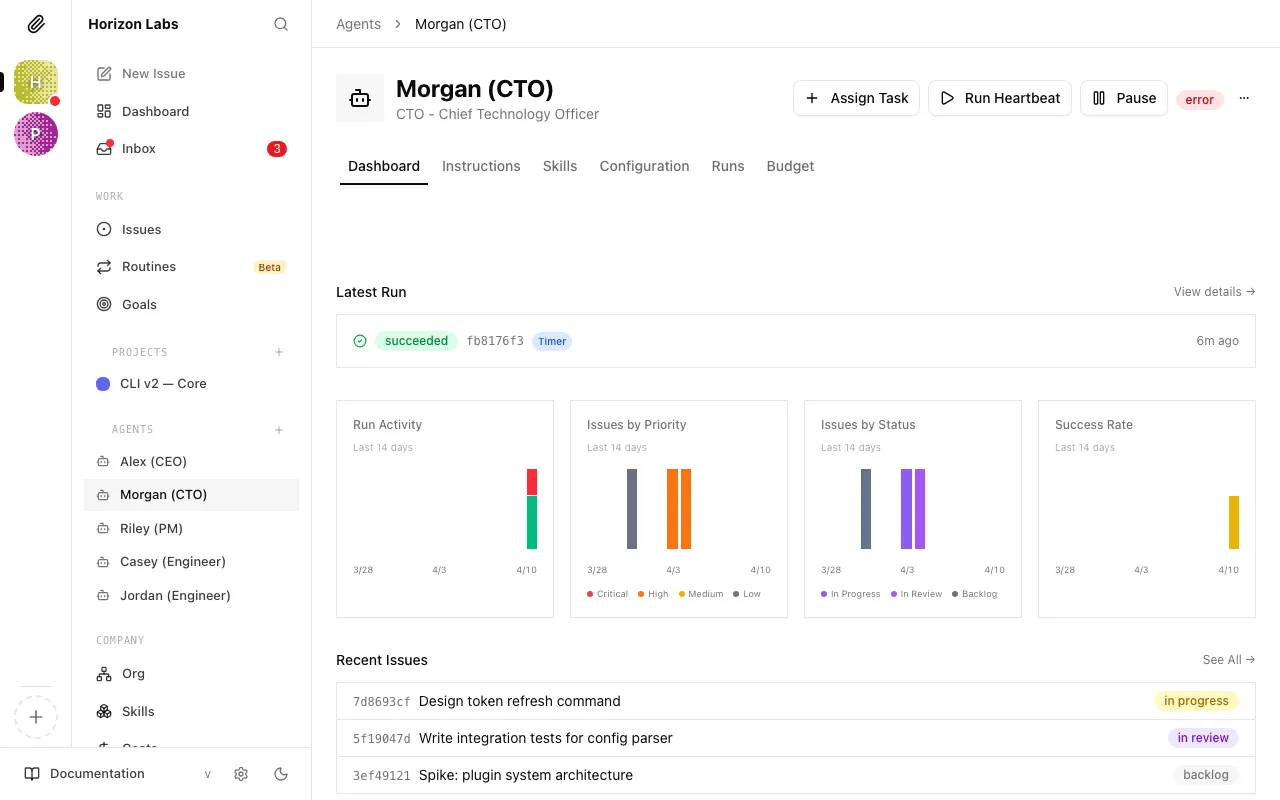Switch to the Configuration tab
The height and width of the screenshot is (800, 1280).
pyautogui.click(x=644, y=166)
